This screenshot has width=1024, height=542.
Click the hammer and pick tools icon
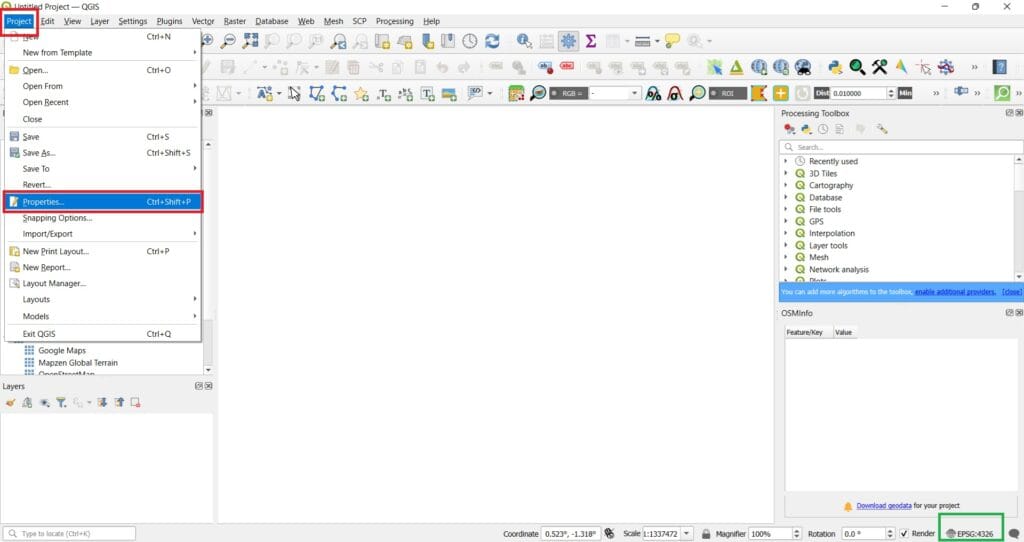[x=879, y=67]
